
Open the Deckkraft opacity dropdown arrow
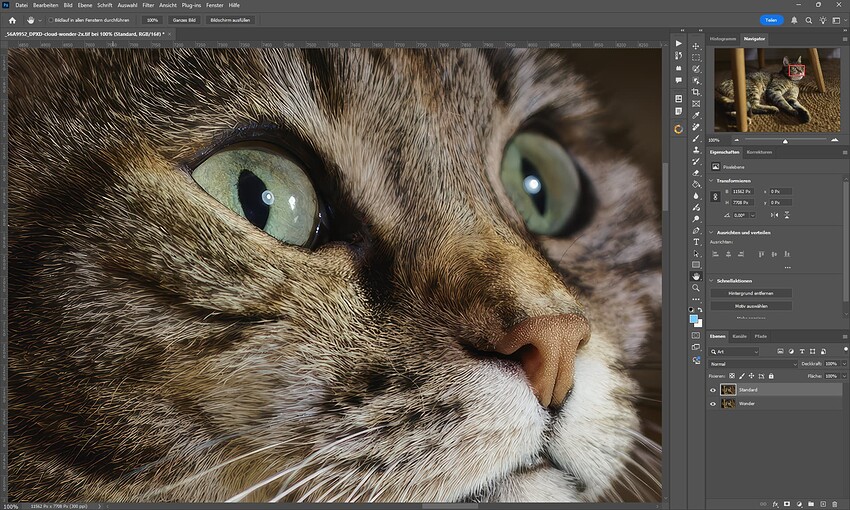[x=843, y=364]
